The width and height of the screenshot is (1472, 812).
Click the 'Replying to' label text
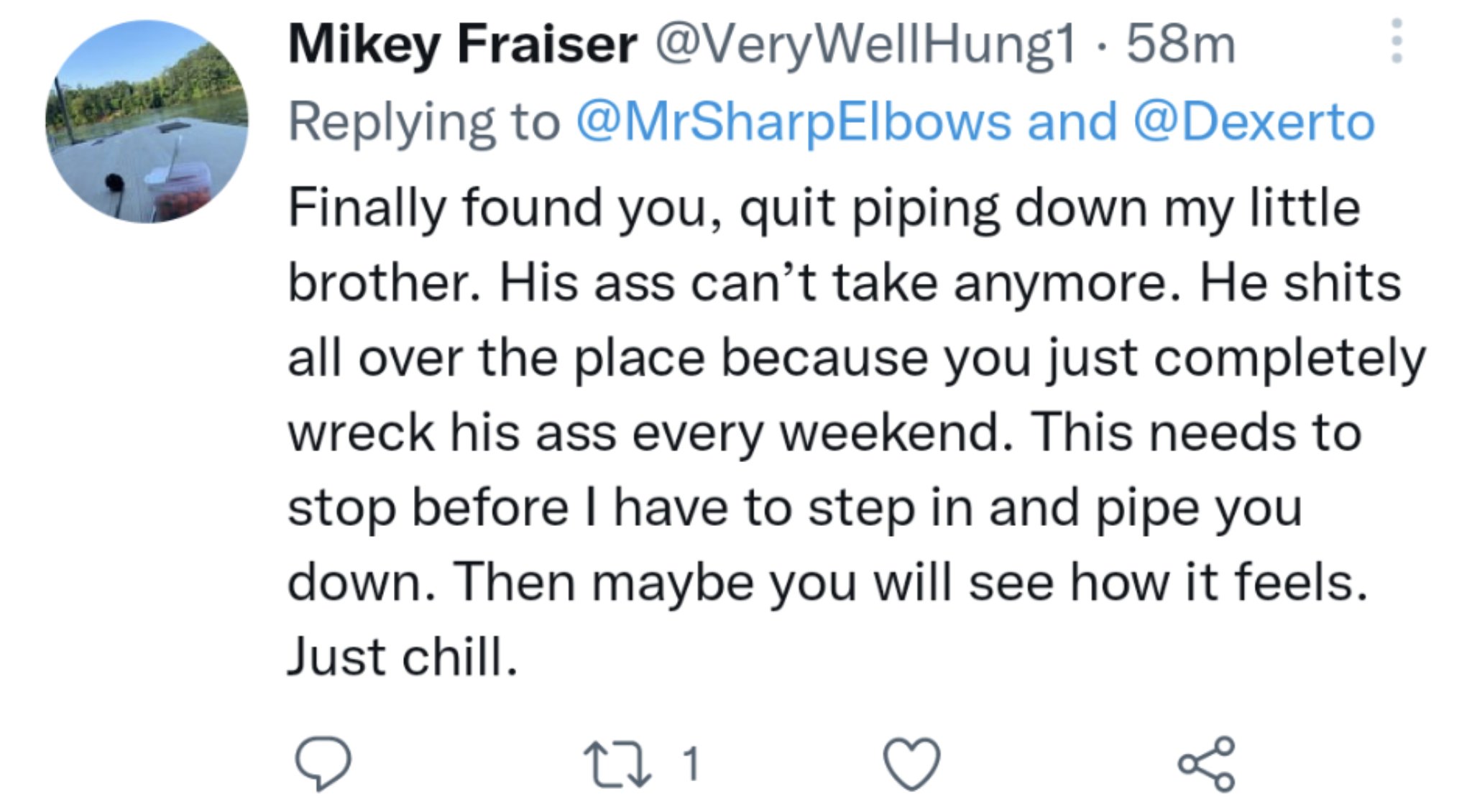423,122
